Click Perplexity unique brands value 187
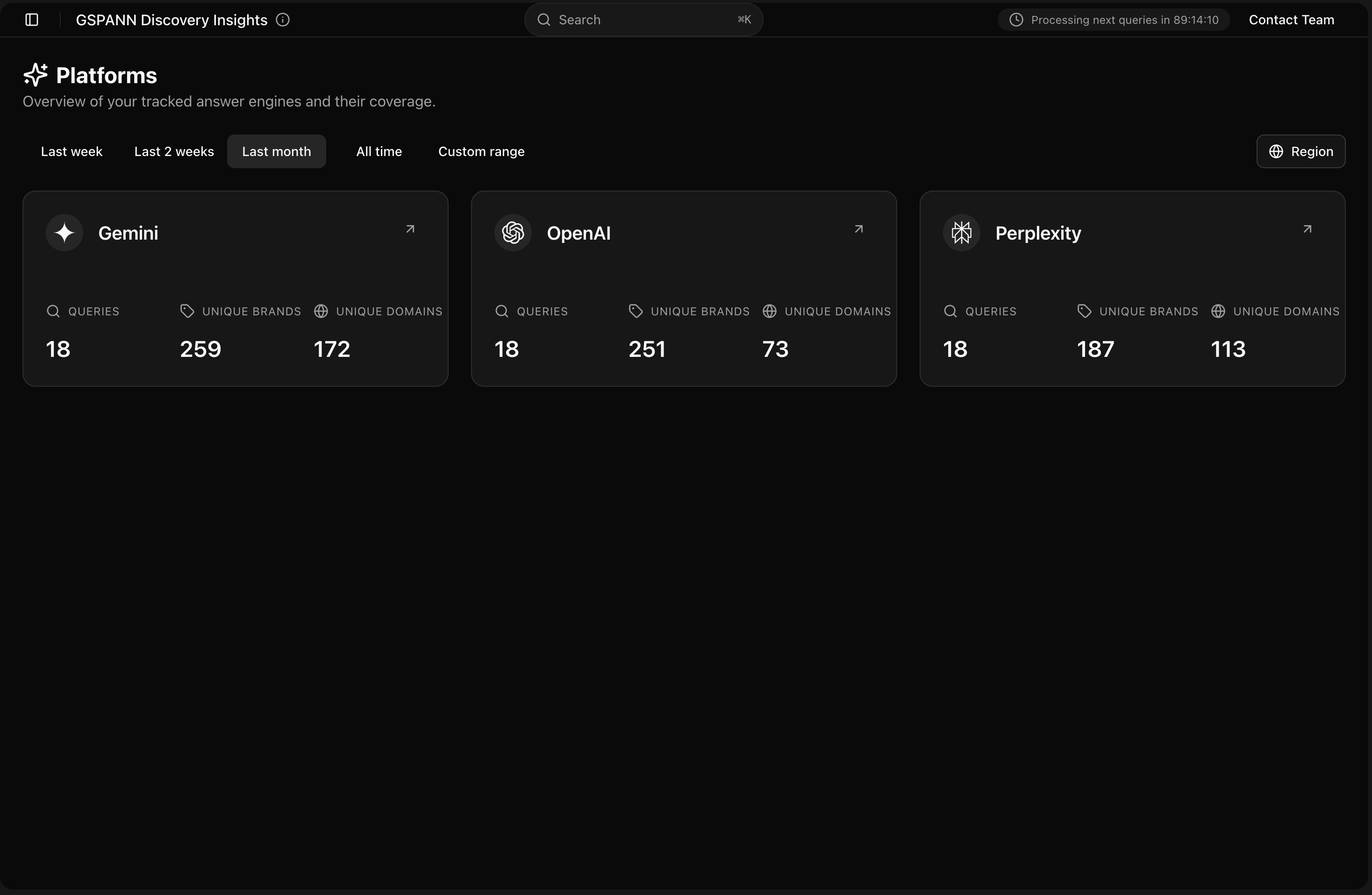The width and height of the screenshot is (1372, 895). pyautogui.click(x=1096, y=349)
